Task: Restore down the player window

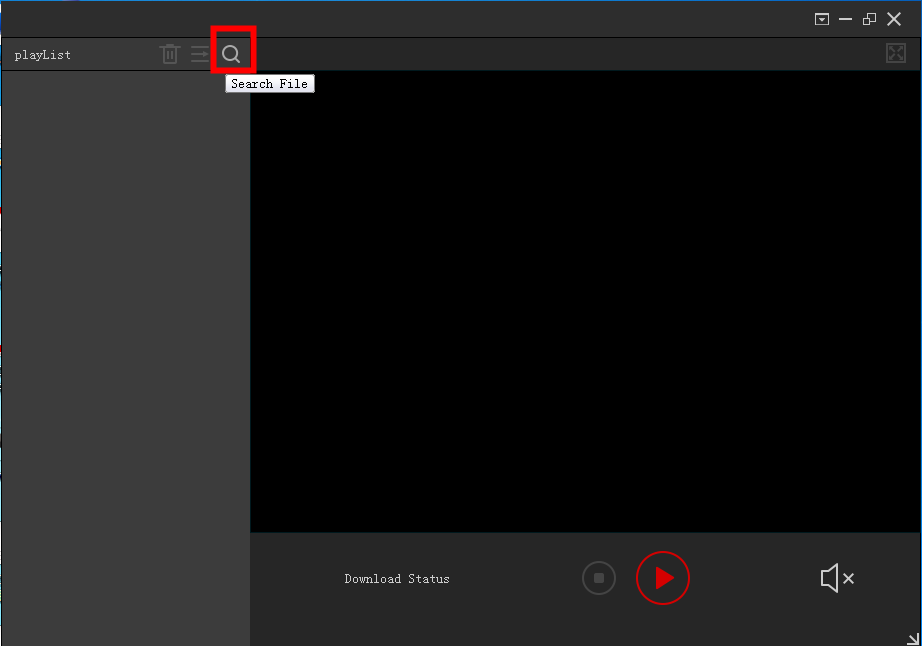Action: (869, 19)
